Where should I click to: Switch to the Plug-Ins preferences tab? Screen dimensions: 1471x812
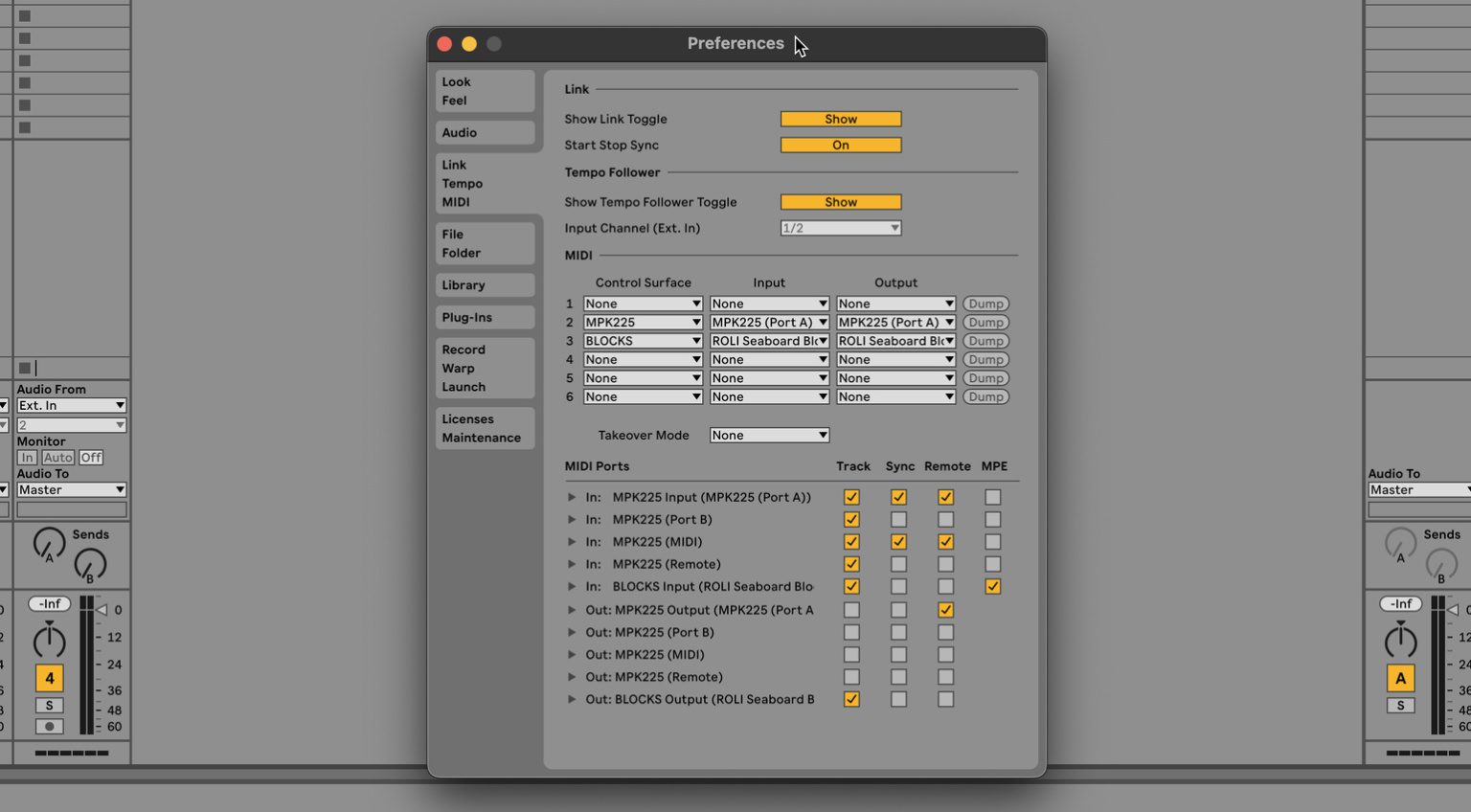pos(485,318)
